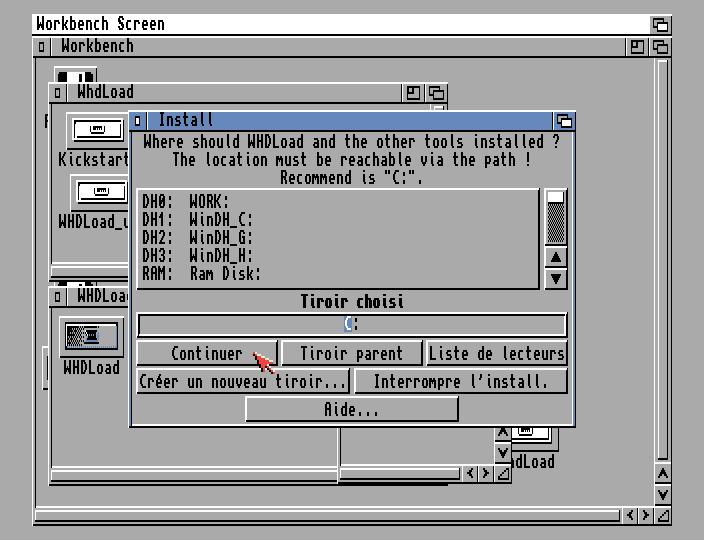Click Workbench horizontal scrollbar bar
The height and width of the screenshot is (540, 704).
tap(327, 515)
